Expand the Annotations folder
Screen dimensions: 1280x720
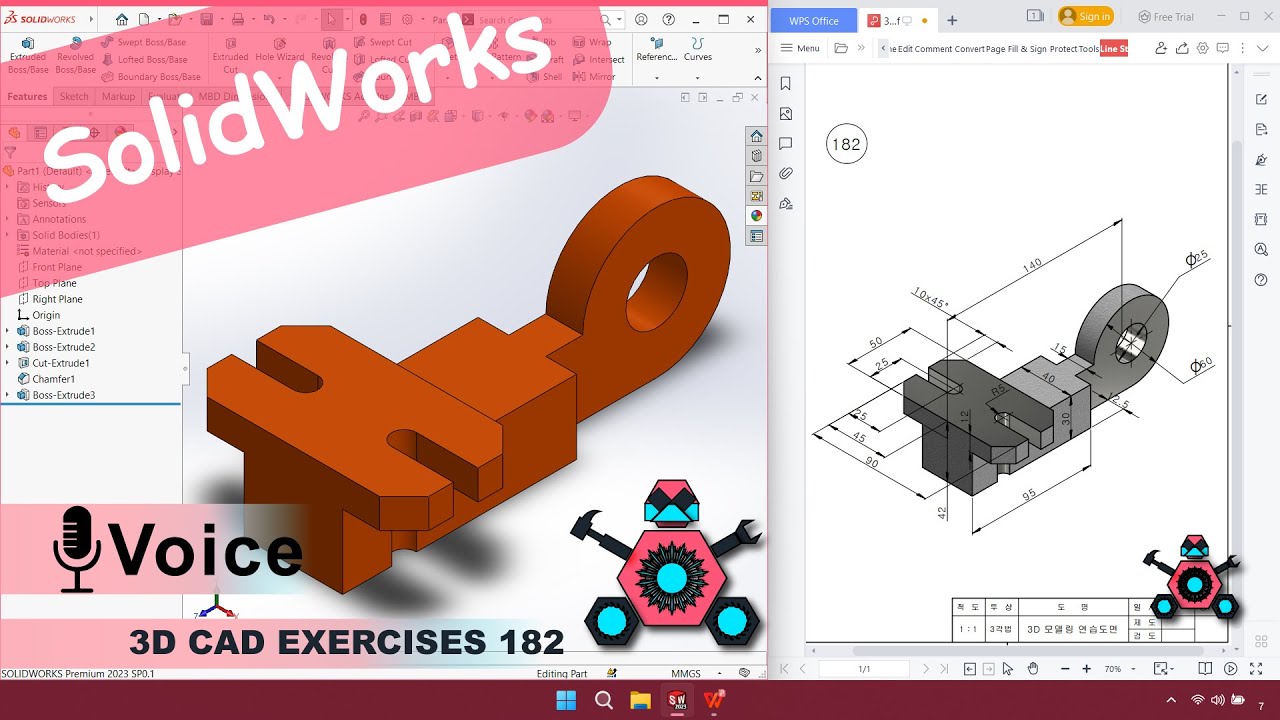[x=8, y=219]
